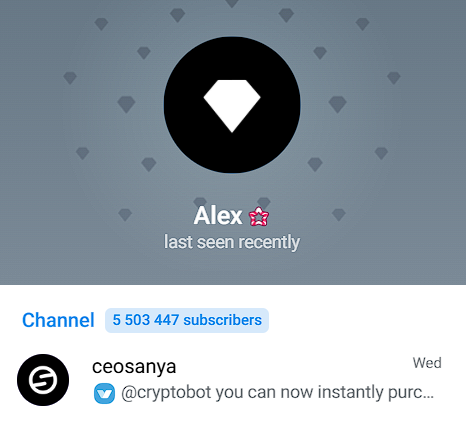The height and width of the screenshot is (421, 466).
Task: Click the ceosanya channel row
Action: (x=233, y=380)
